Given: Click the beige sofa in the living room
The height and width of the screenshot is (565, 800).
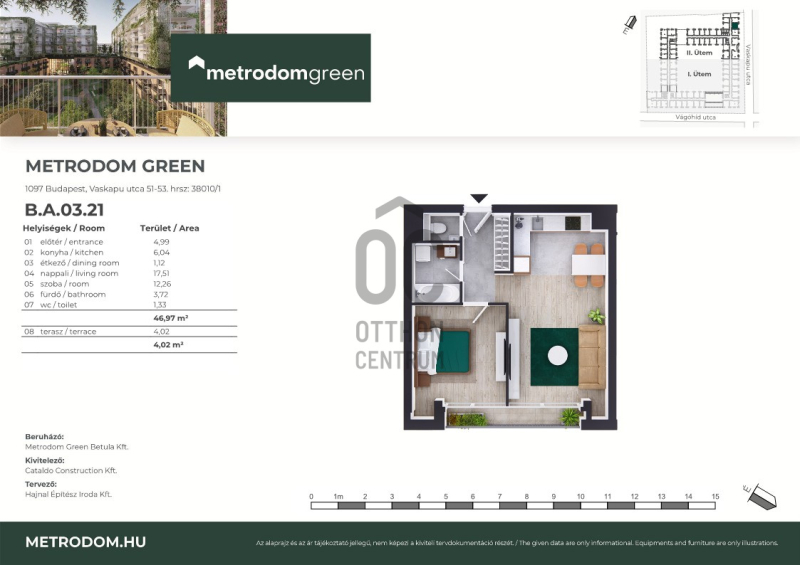Looking at the screenshot, I should [x=591, y=357].
